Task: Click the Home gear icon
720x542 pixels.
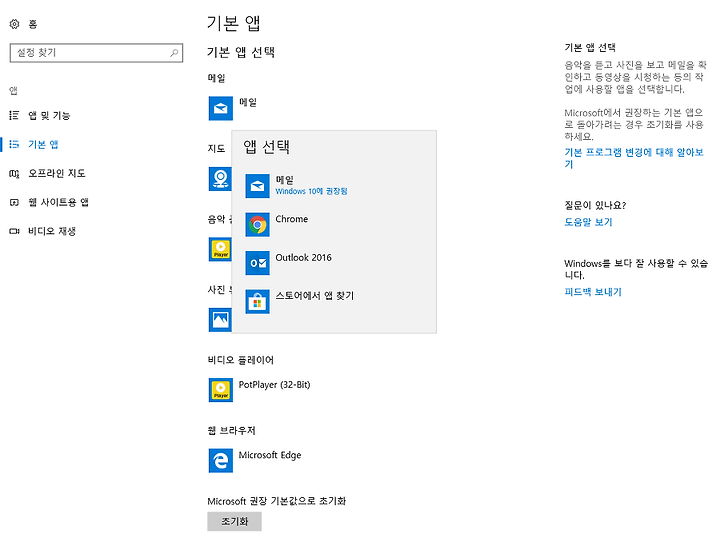Action: coord(15,24)
